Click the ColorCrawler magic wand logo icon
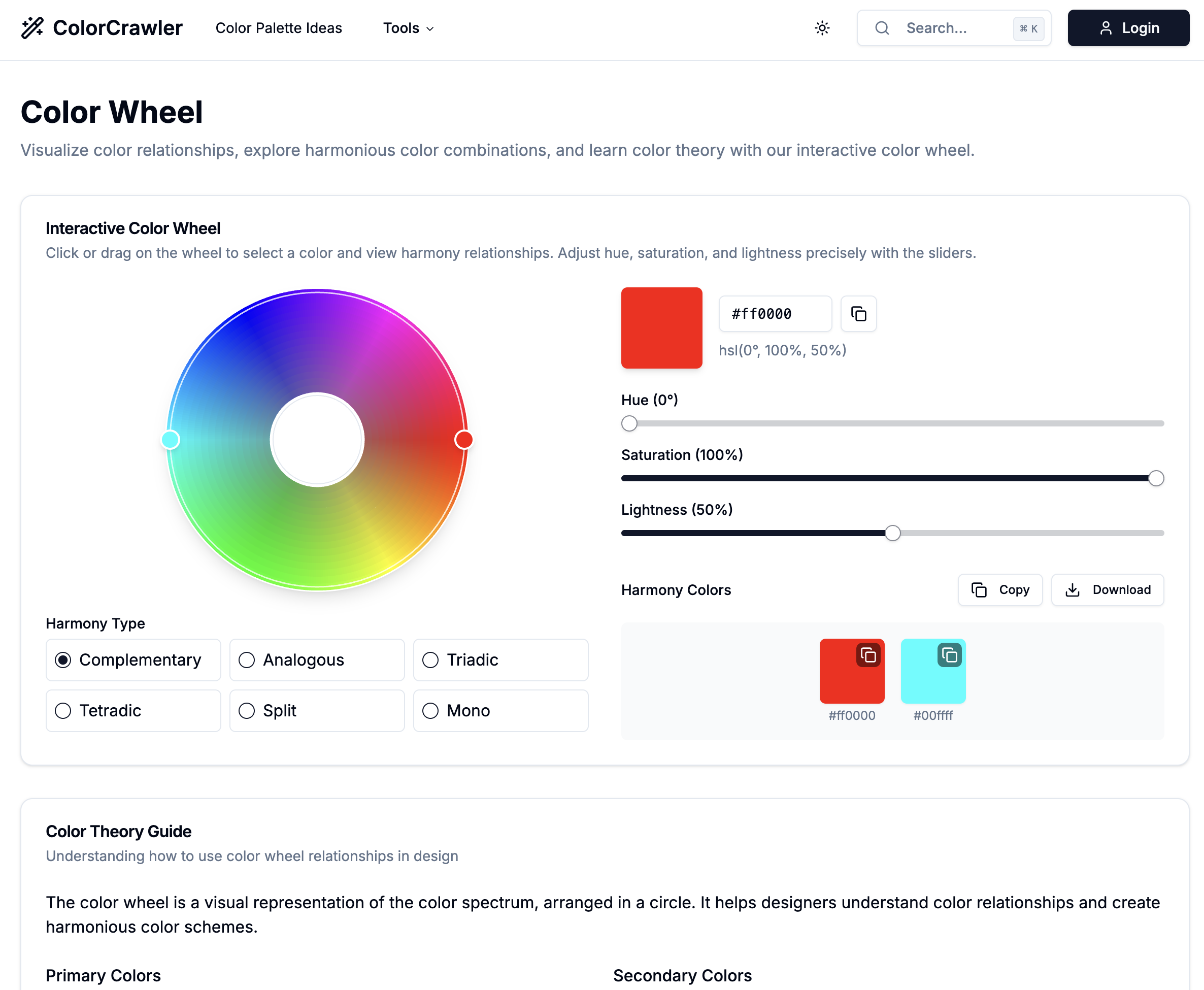The height and width of the screenshot is (990, 1204). point(32,28)
